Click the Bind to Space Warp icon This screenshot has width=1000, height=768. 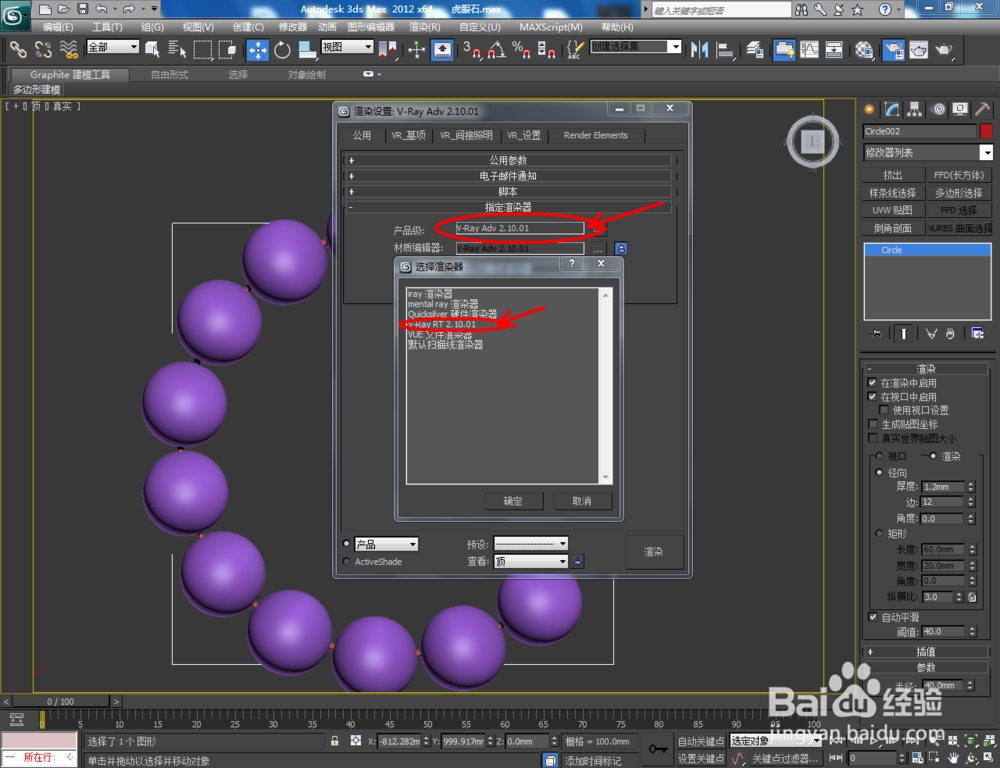[x=68, y=49]
